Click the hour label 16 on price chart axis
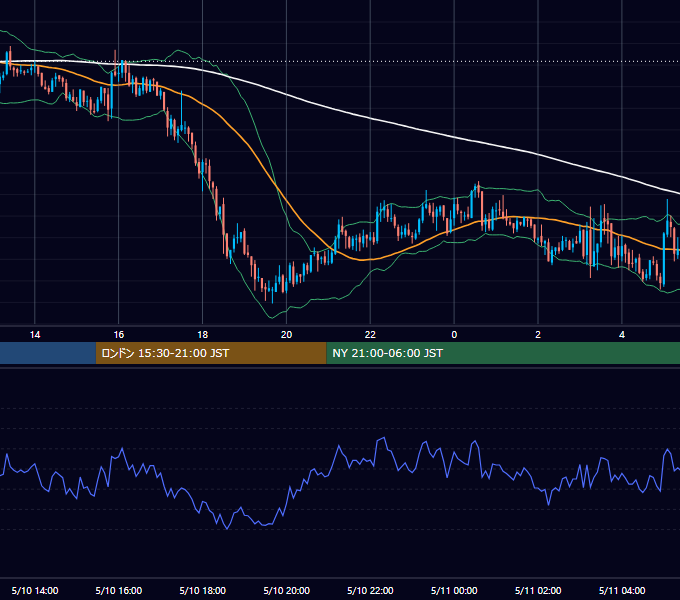Screen dimensions: 680x600 tap(118, 335)
